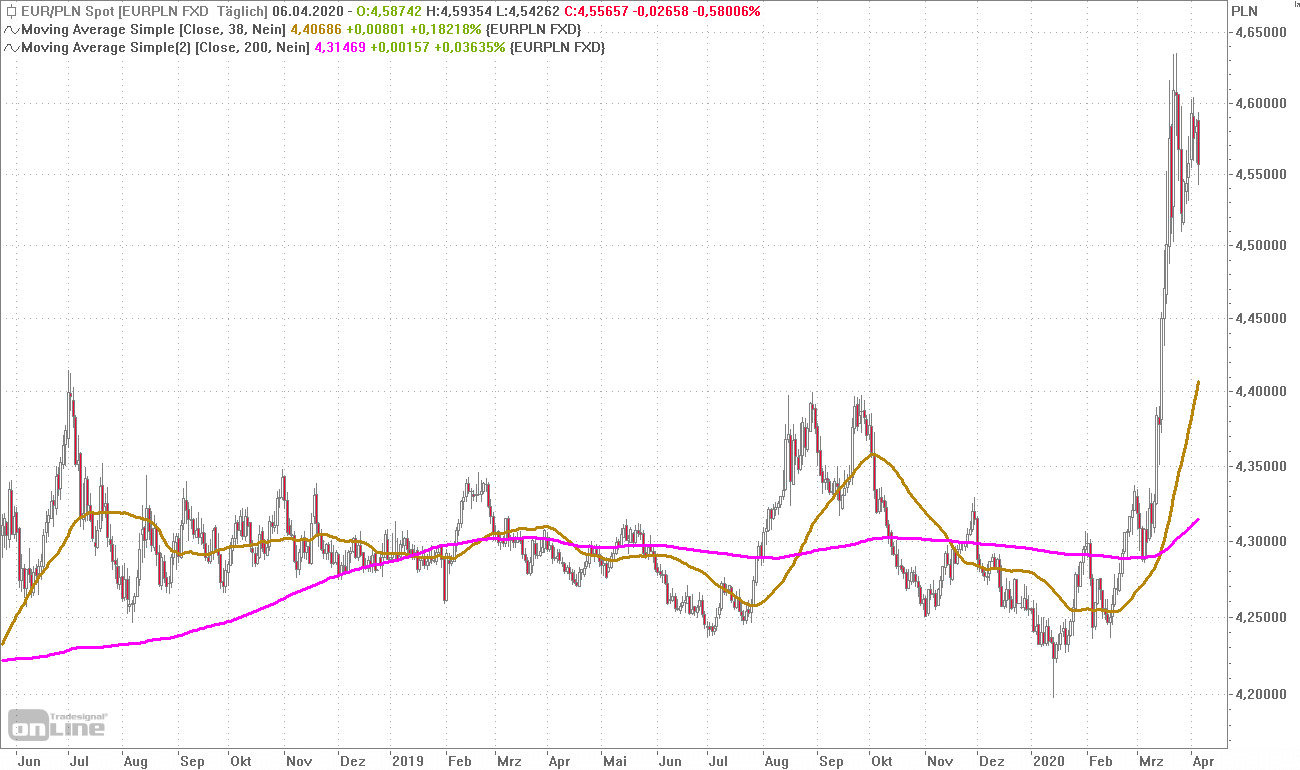
Task: Click the high value H:4,59354
Action: (460, 11)
